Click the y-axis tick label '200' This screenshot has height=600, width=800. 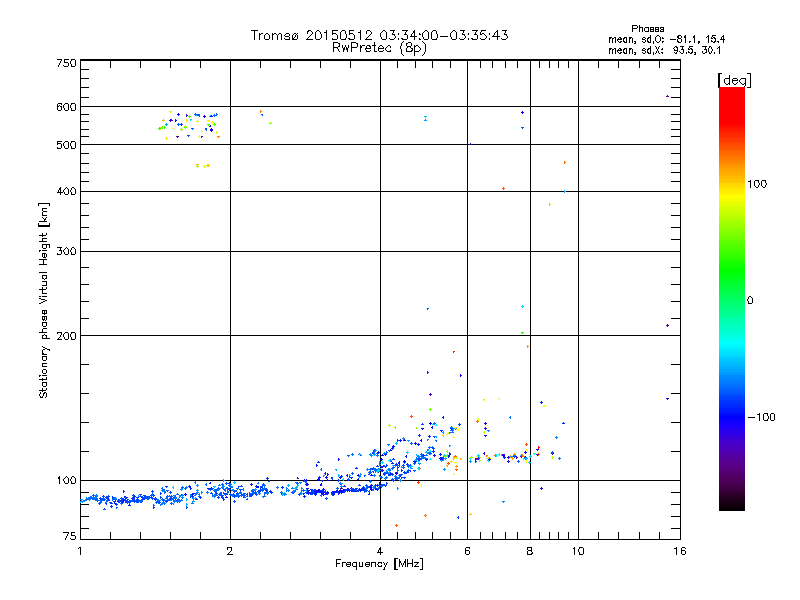(66, 336)
